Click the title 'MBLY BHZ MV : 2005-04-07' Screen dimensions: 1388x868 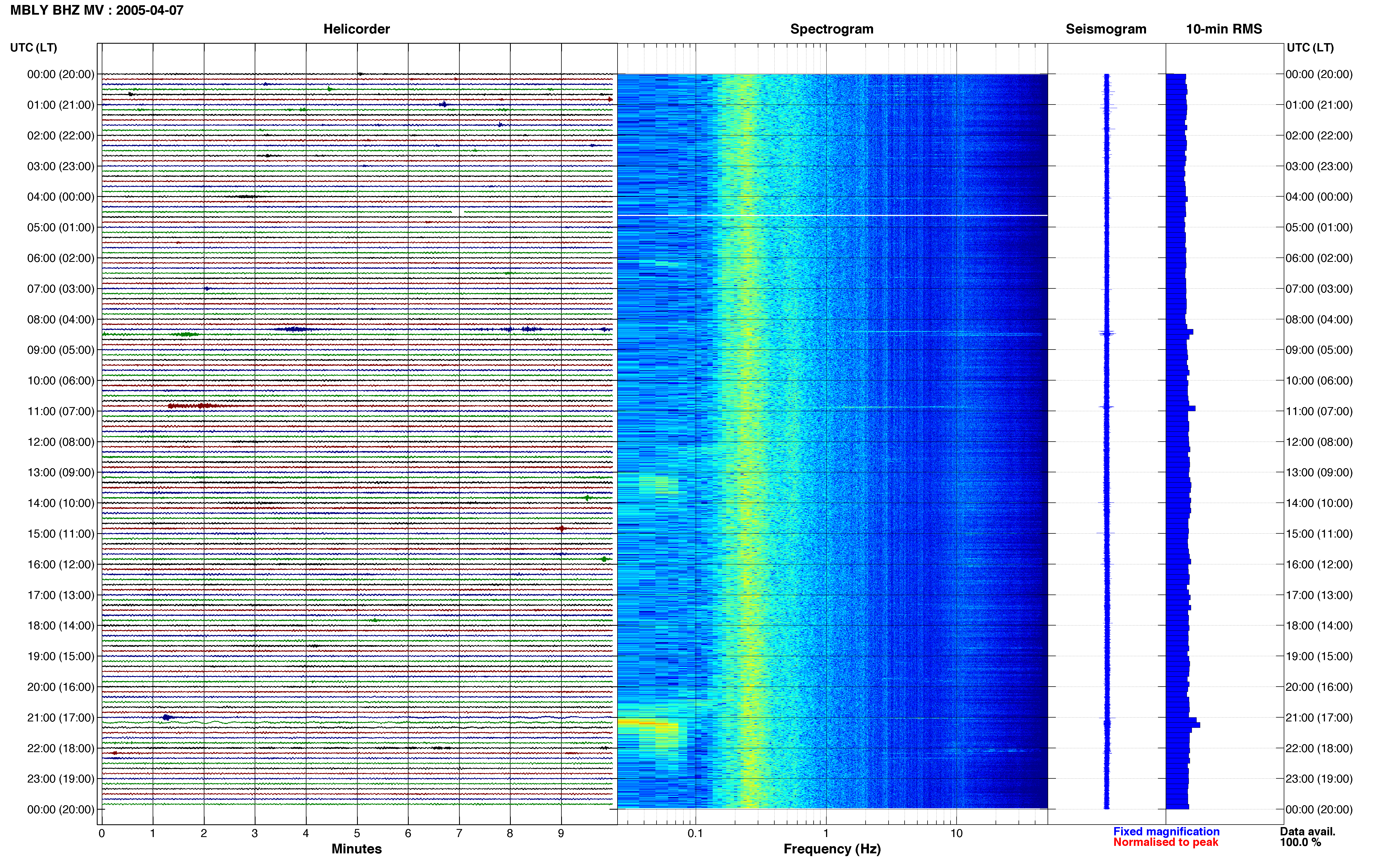click(97, 10)
